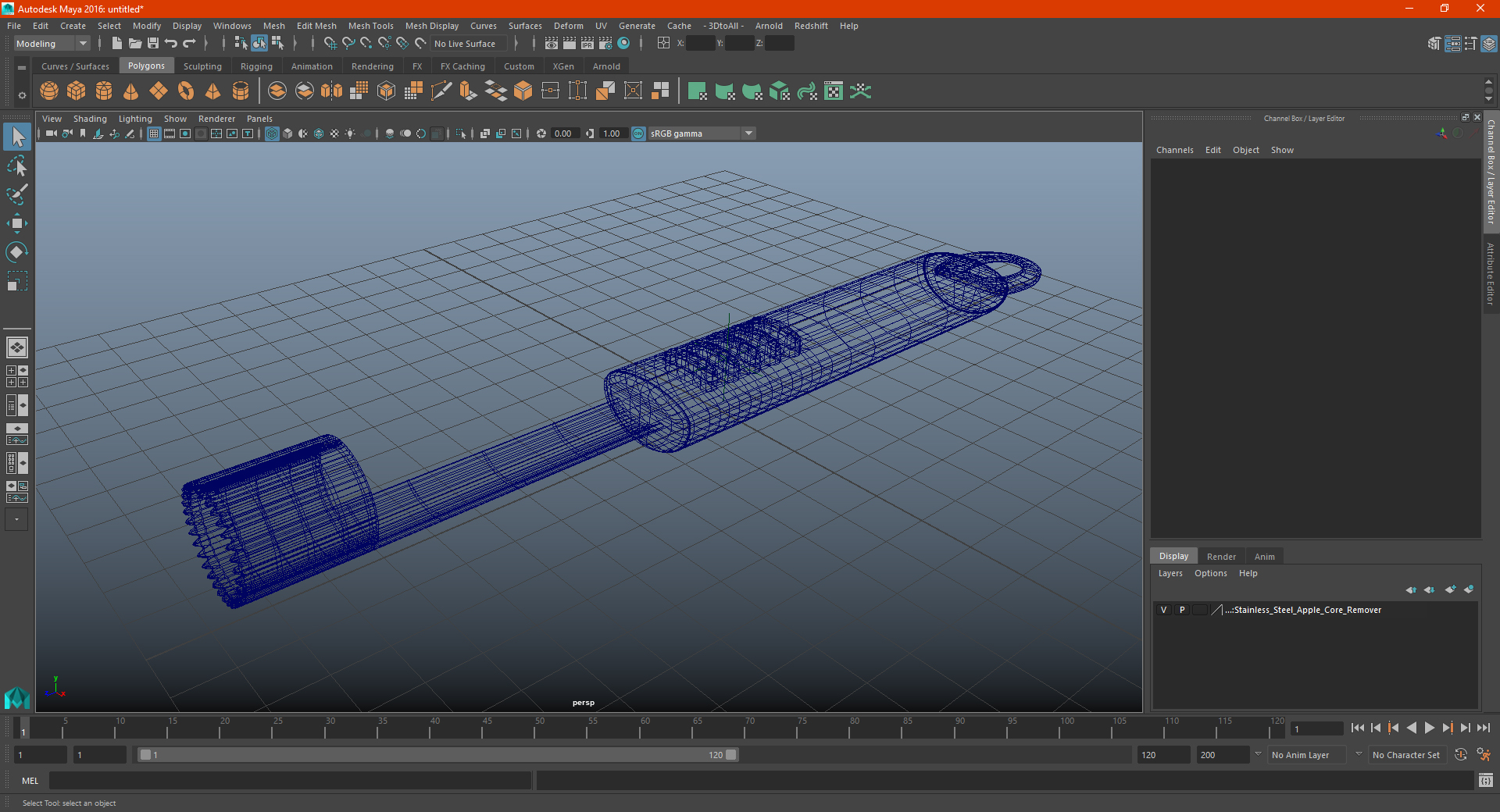This screenshot has width=1500, height=812.
Task: Switch to the Rigging shelf tab
Action: click(x=256, y=66)
